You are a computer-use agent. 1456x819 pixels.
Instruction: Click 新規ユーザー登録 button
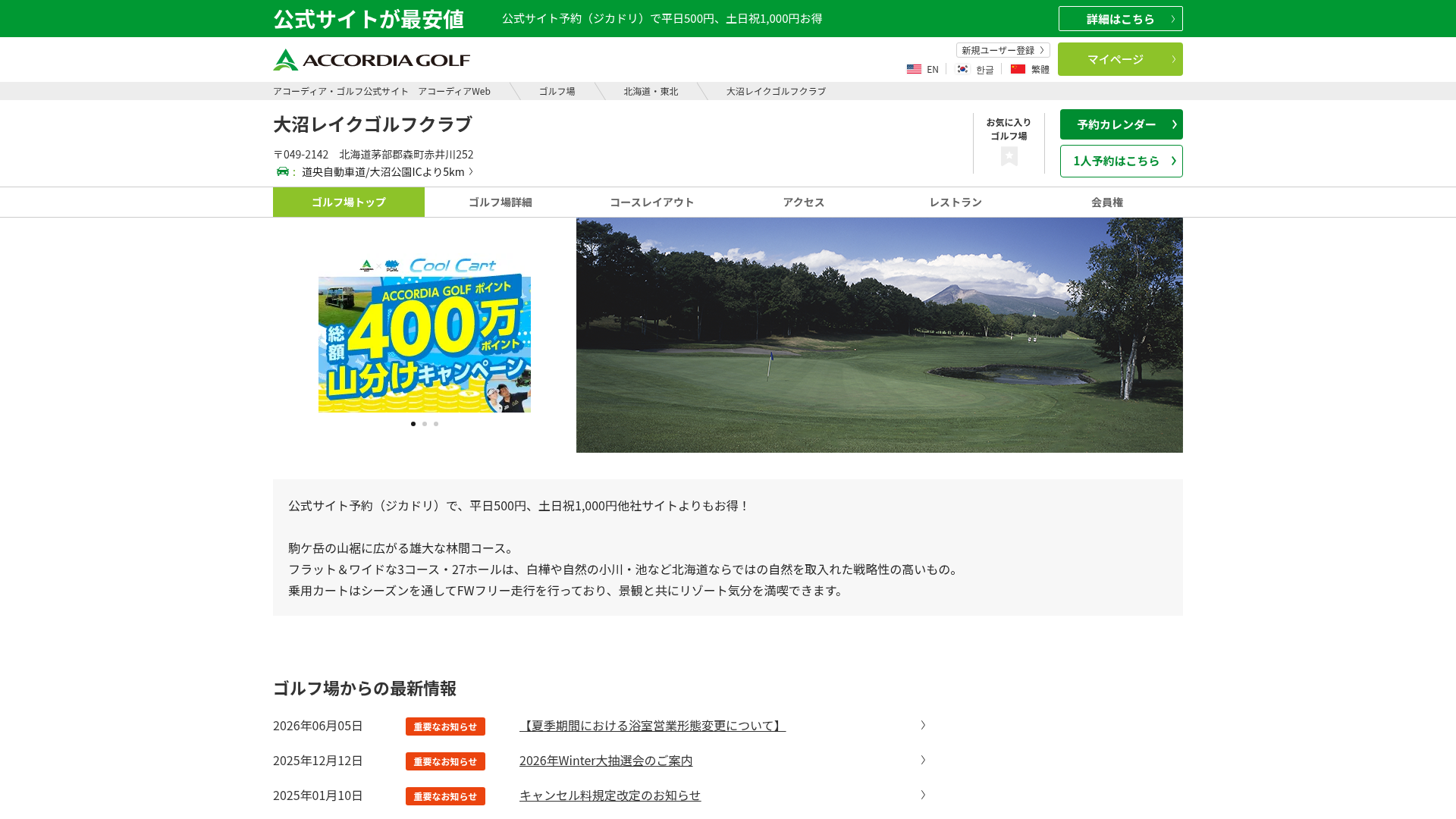pyautogui.click(x=1003, y=50)
